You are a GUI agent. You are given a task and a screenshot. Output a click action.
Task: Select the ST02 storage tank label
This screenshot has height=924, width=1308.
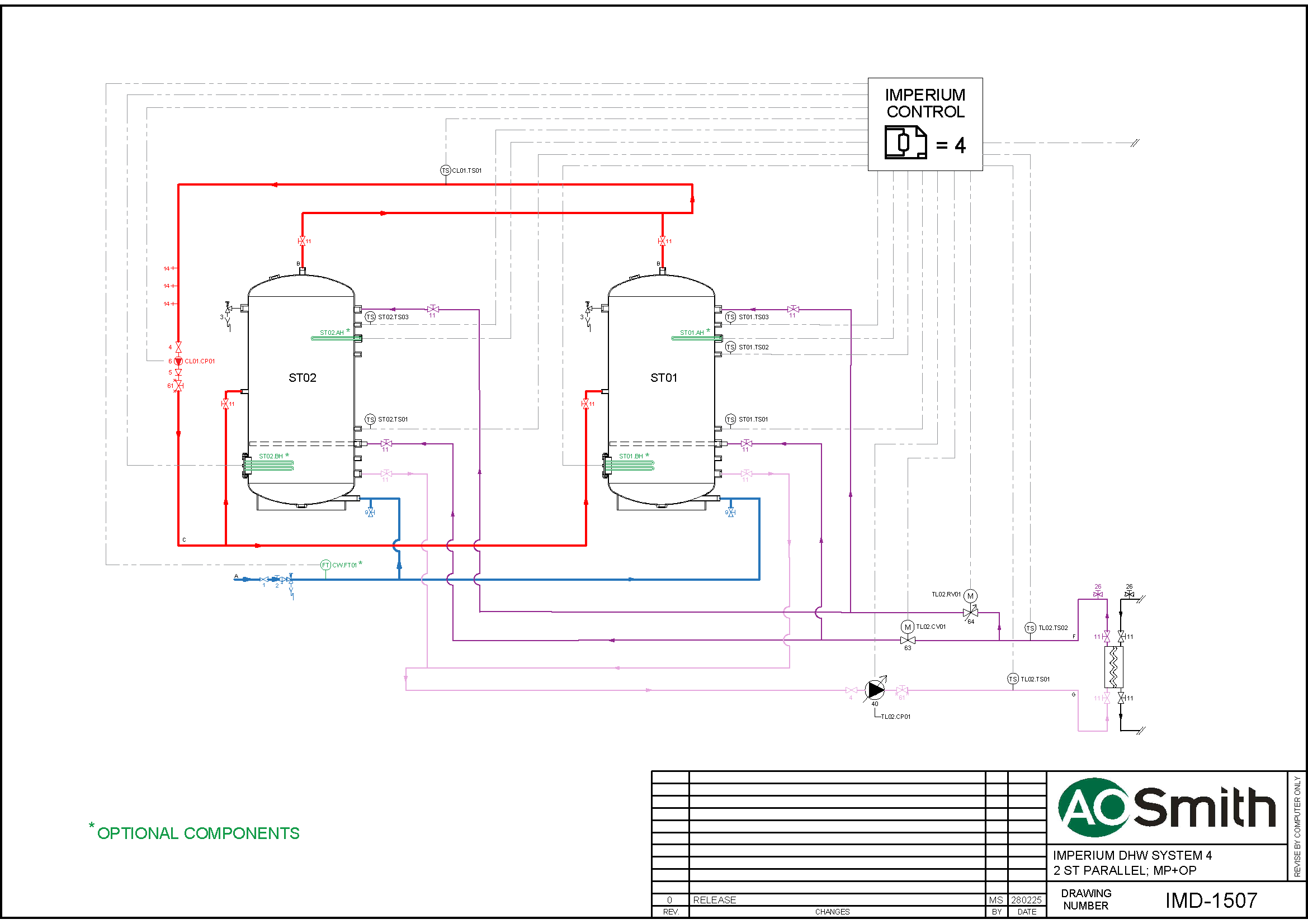pos(302,378)
